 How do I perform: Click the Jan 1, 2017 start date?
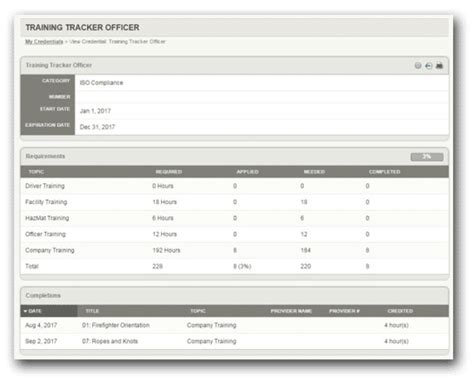click(95, 111)
